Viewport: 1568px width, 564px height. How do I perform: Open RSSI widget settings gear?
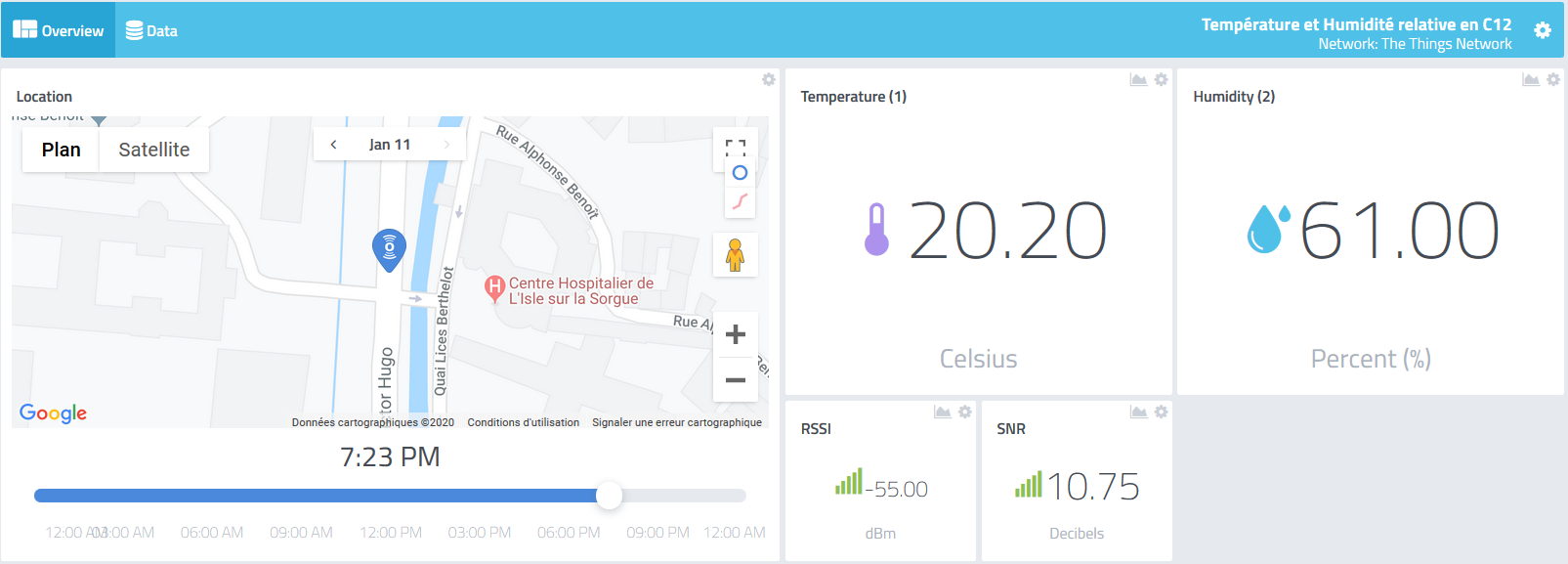pyautogui.click(x=965, y=412)
